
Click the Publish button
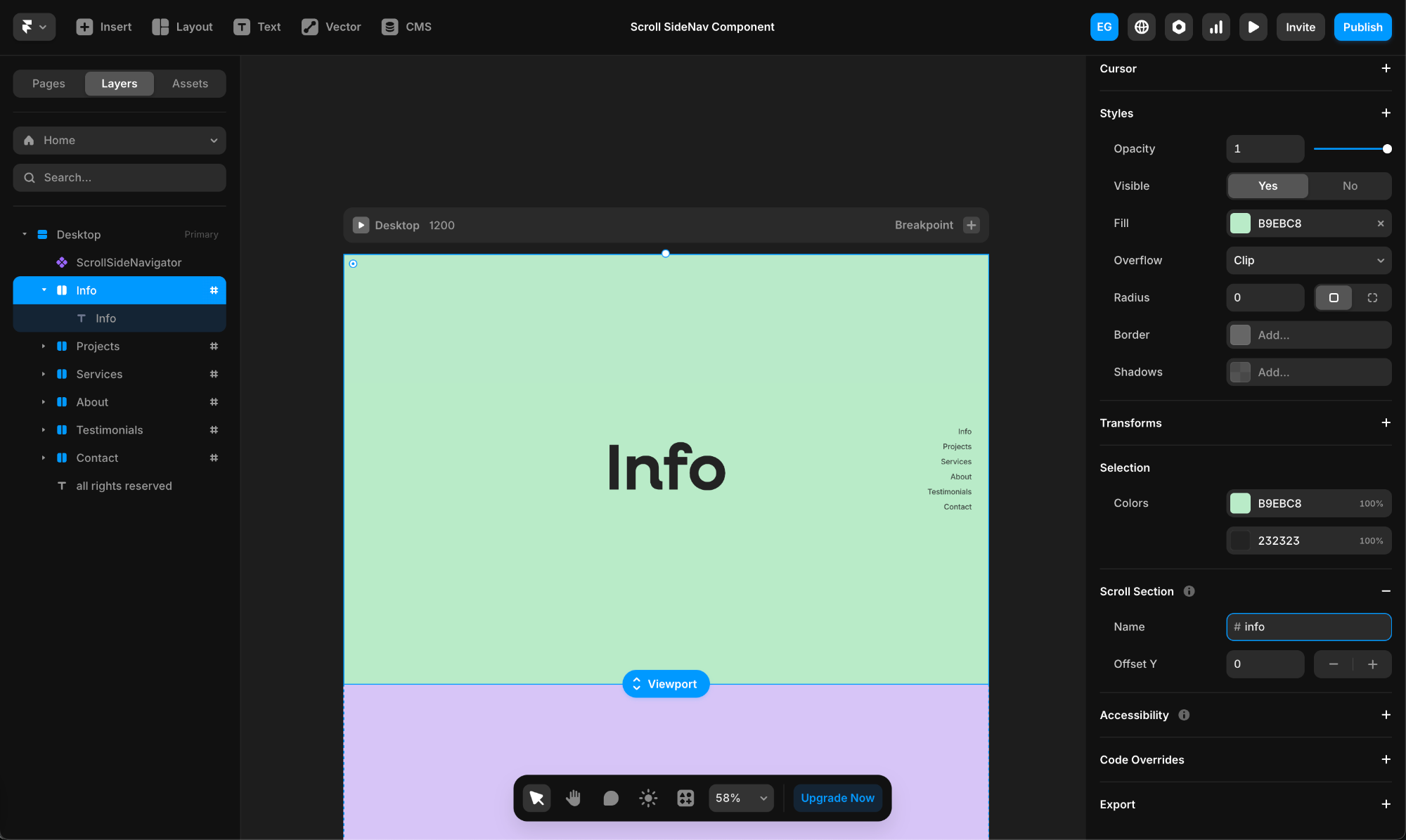(x=1362, y=27)
